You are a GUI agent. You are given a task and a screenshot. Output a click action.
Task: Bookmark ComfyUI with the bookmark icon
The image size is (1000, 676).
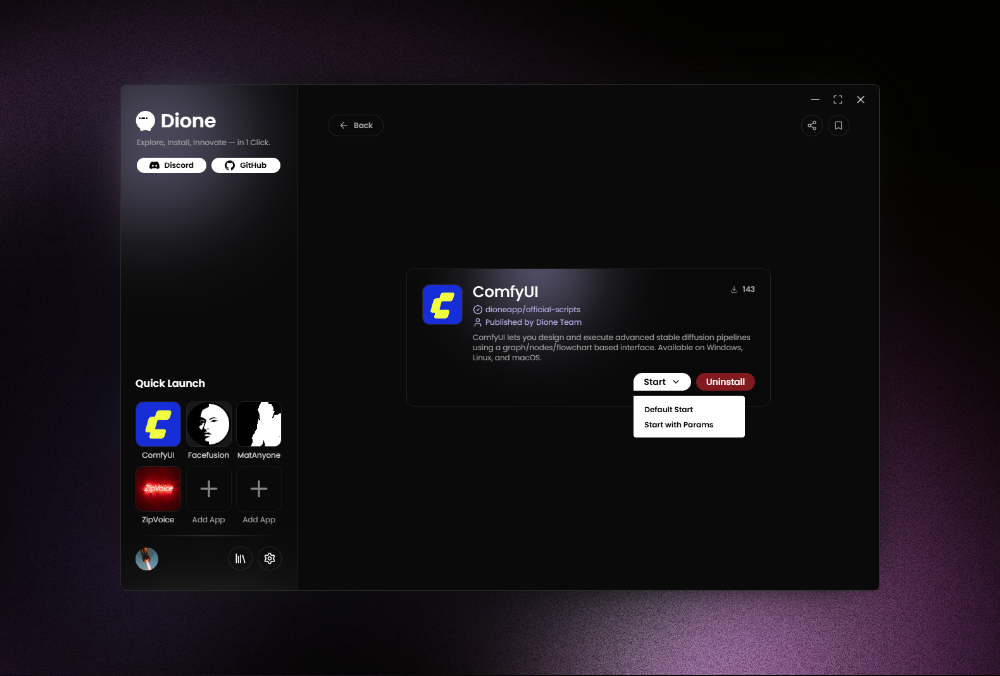(838, 126)
